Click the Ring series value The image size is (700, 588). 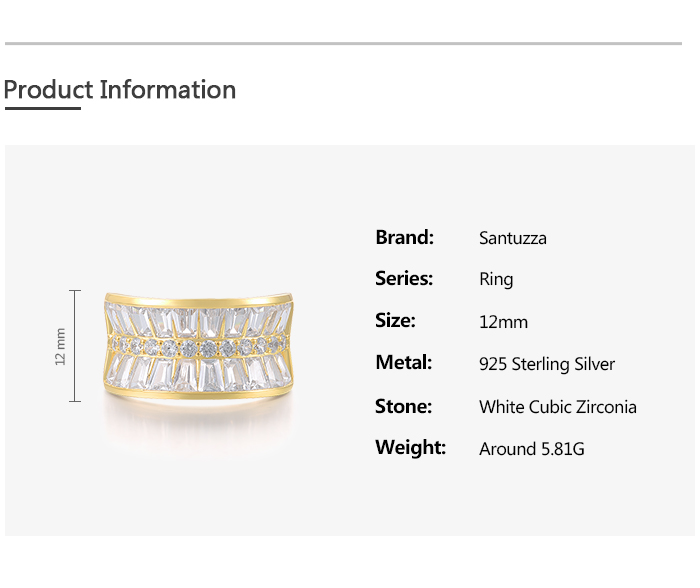point(496,280)
